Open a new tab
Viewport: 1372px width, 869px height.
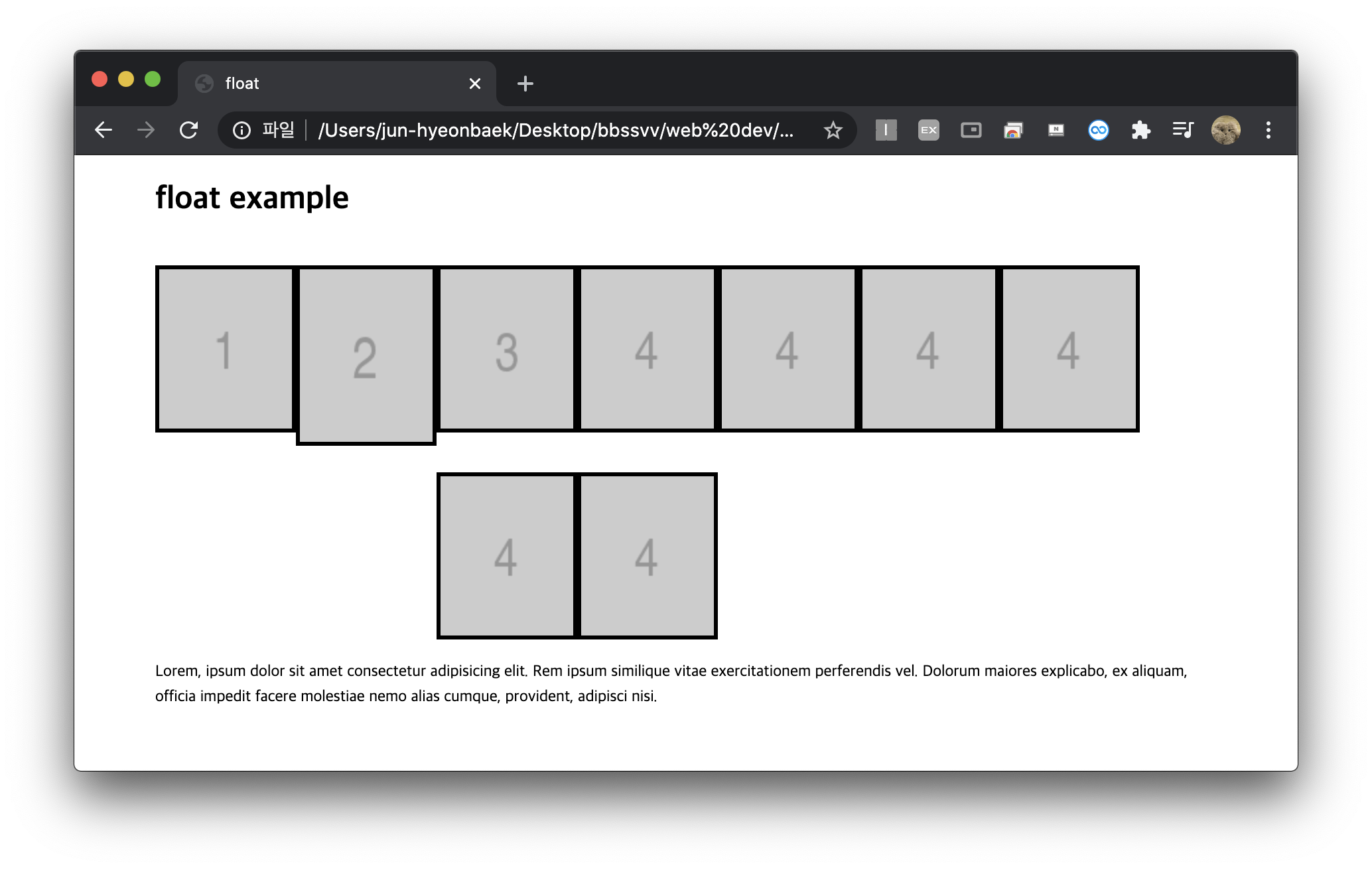point(525,84)
